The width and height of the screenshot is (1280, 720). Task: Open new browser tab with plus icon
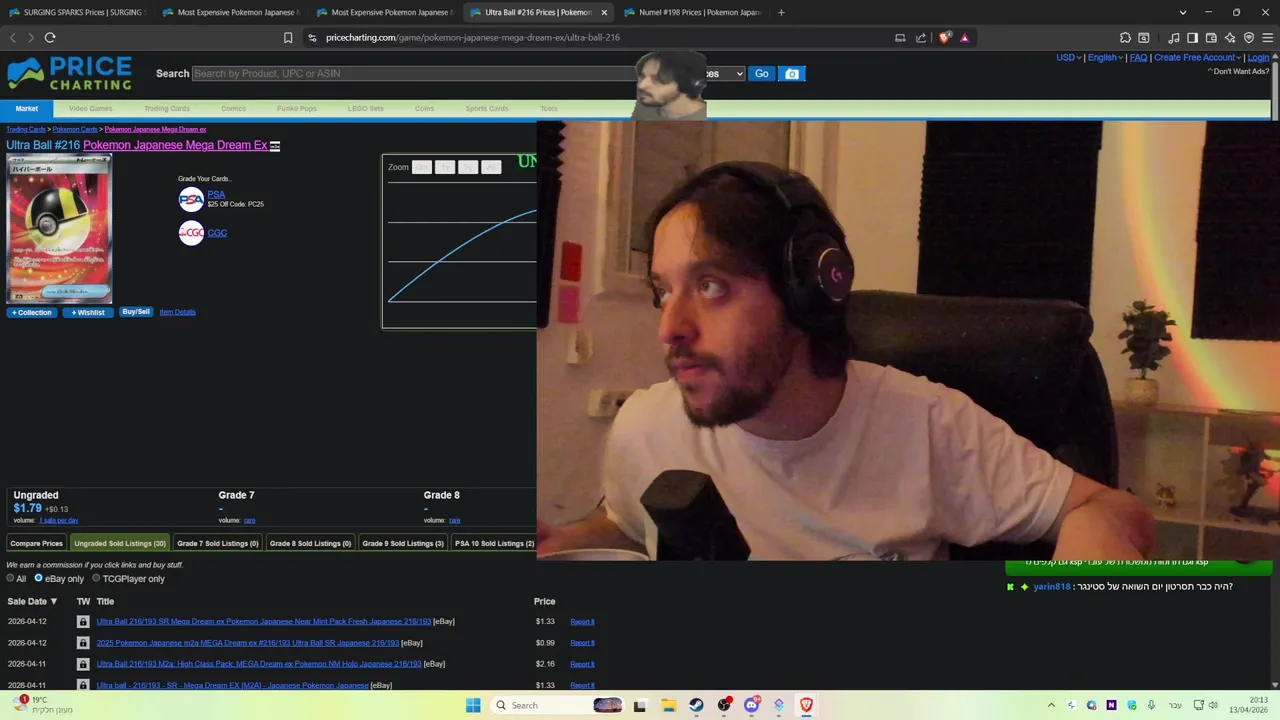point(781,12)
